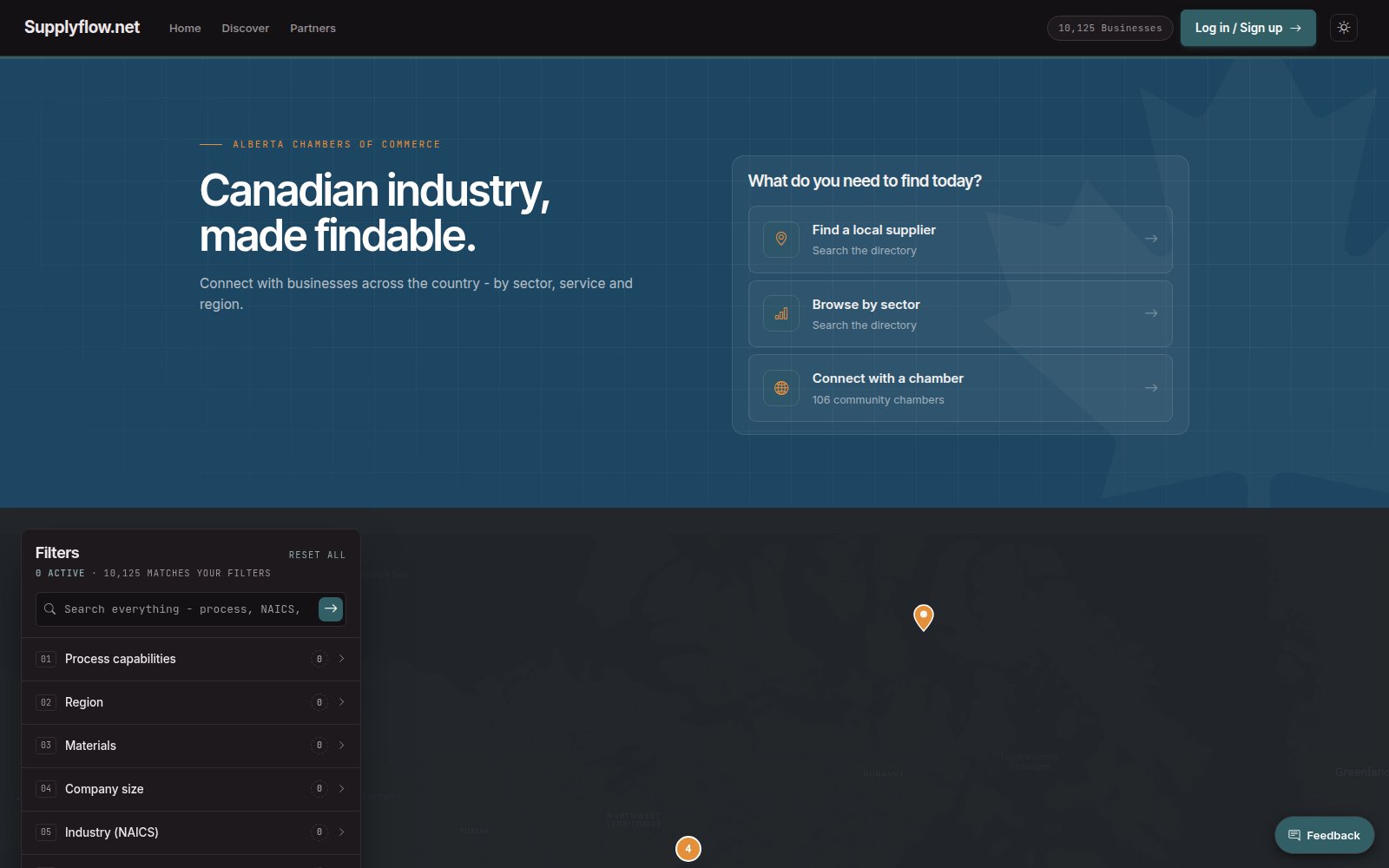Click the speech bubble icon on Feedback

coord(1294,835)
